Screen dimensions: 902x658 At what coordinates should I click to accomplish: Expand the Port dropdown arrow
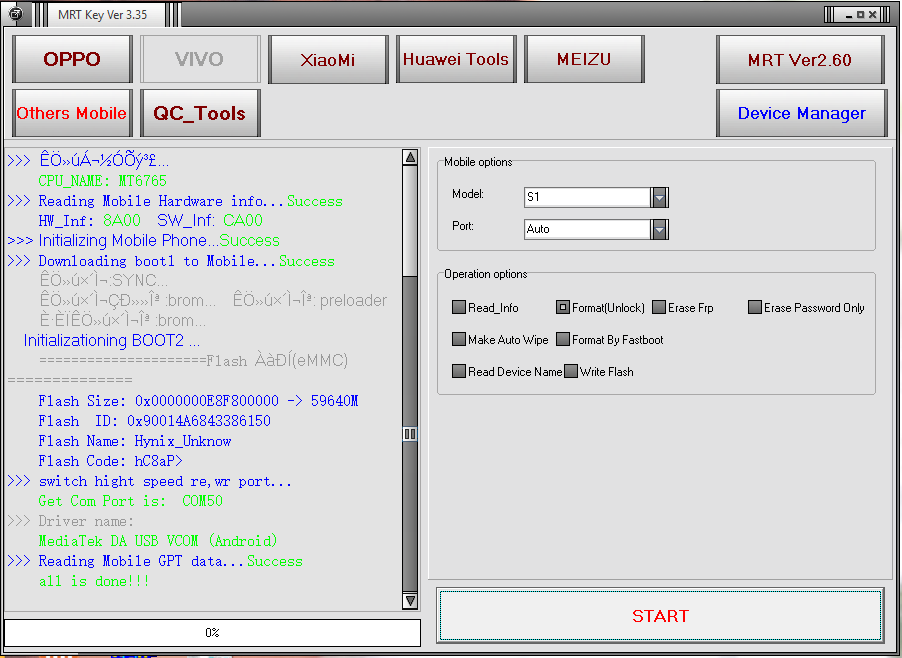pos(659,229)
